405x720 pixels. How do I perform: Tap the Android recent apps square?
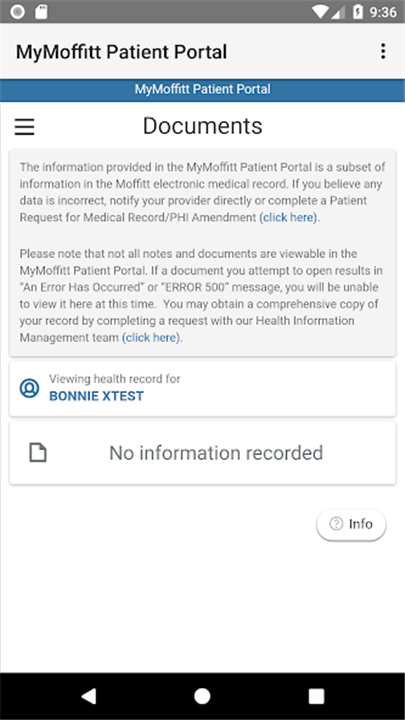(x=316, y=696)
